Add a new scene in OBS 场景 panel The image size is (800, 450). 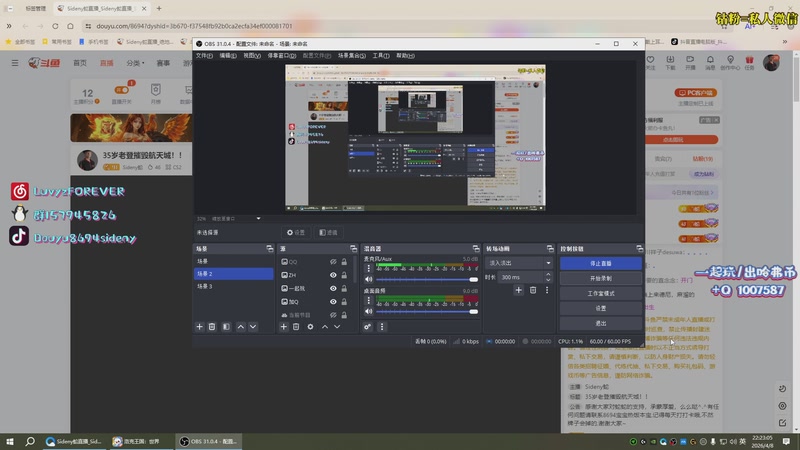coord(199,327)
